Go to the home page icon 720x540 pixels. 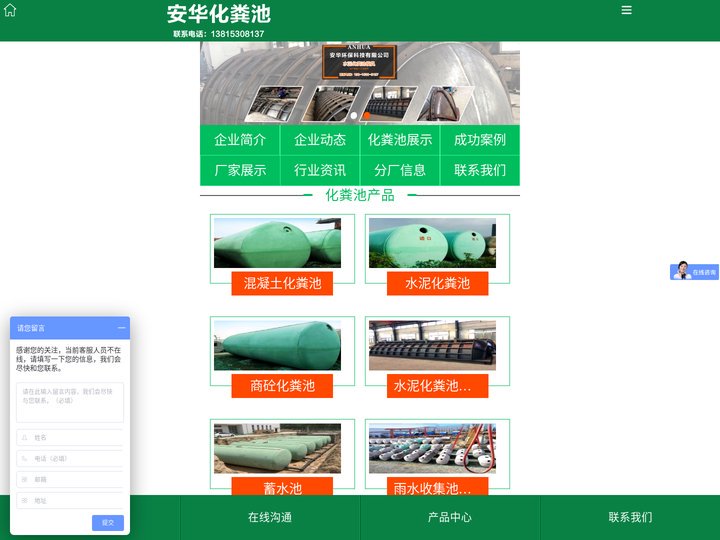coord(10,10)
